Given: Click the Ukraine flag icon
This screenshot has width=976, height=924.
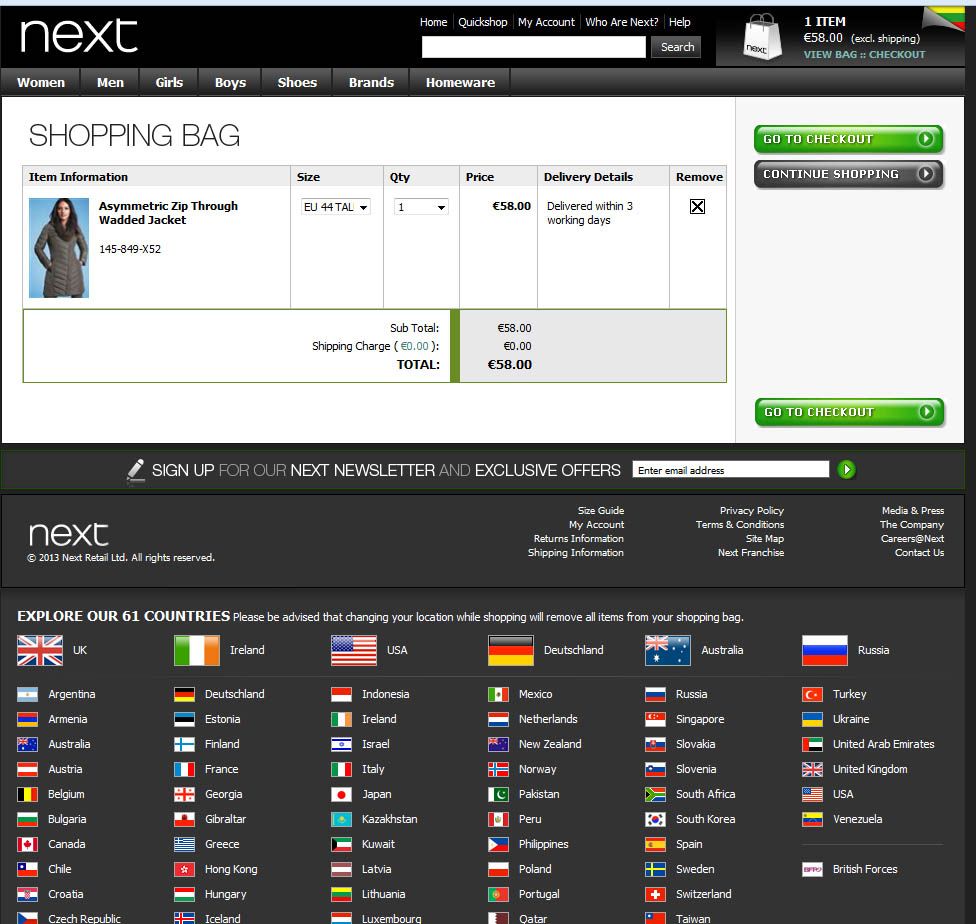Looking at the screenshot, I should pyautogui.click(x=812, y=719).
